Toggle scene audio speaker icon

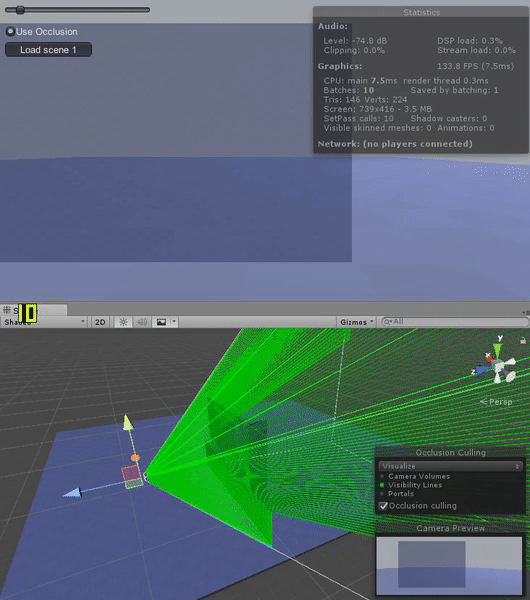(142, 322)
